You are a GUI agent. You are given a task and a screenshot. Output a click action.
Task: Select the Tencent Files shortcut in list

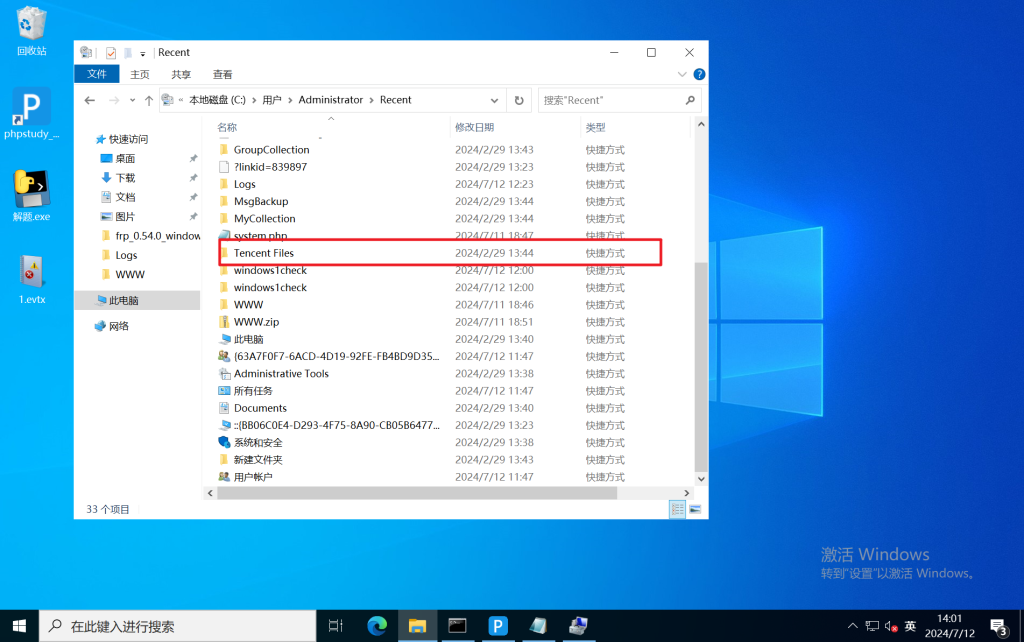coord(264,253)
